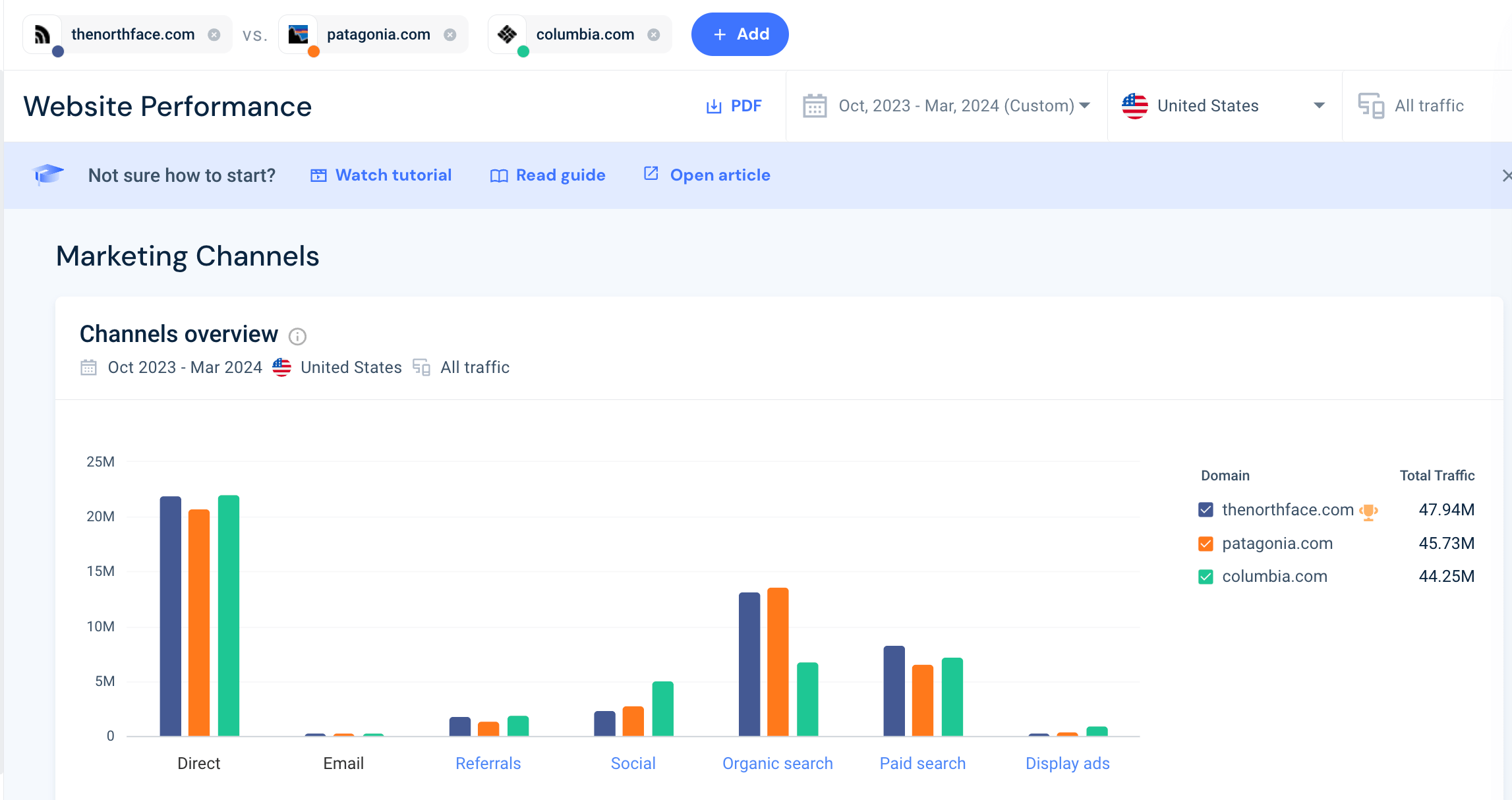The width and height of the screenshot is (1512, 800).
Task: Click the Add competitor button
Action: [x=740, y=34]
